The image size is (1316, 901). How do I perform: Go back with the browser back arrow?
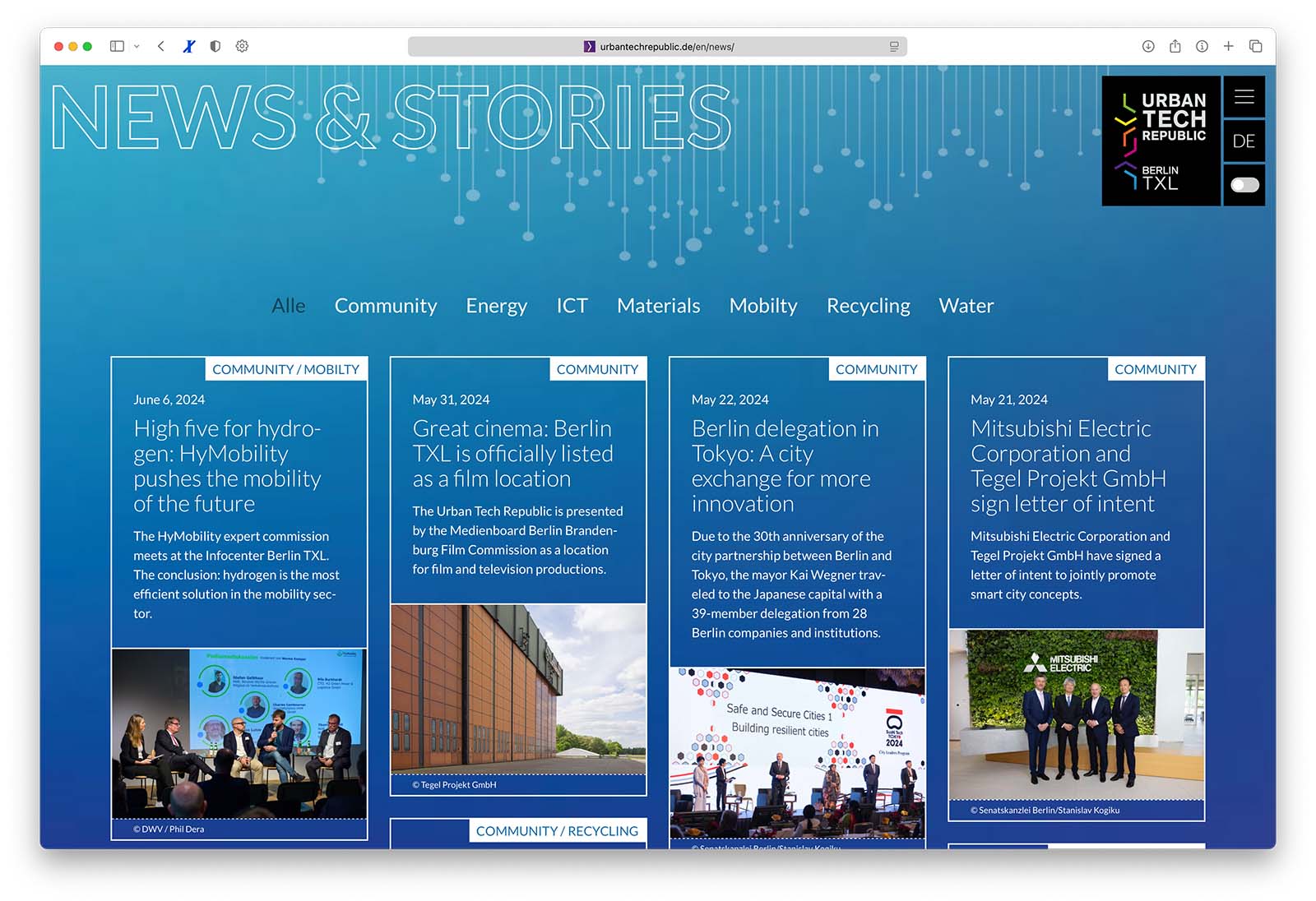pos(161,46)
